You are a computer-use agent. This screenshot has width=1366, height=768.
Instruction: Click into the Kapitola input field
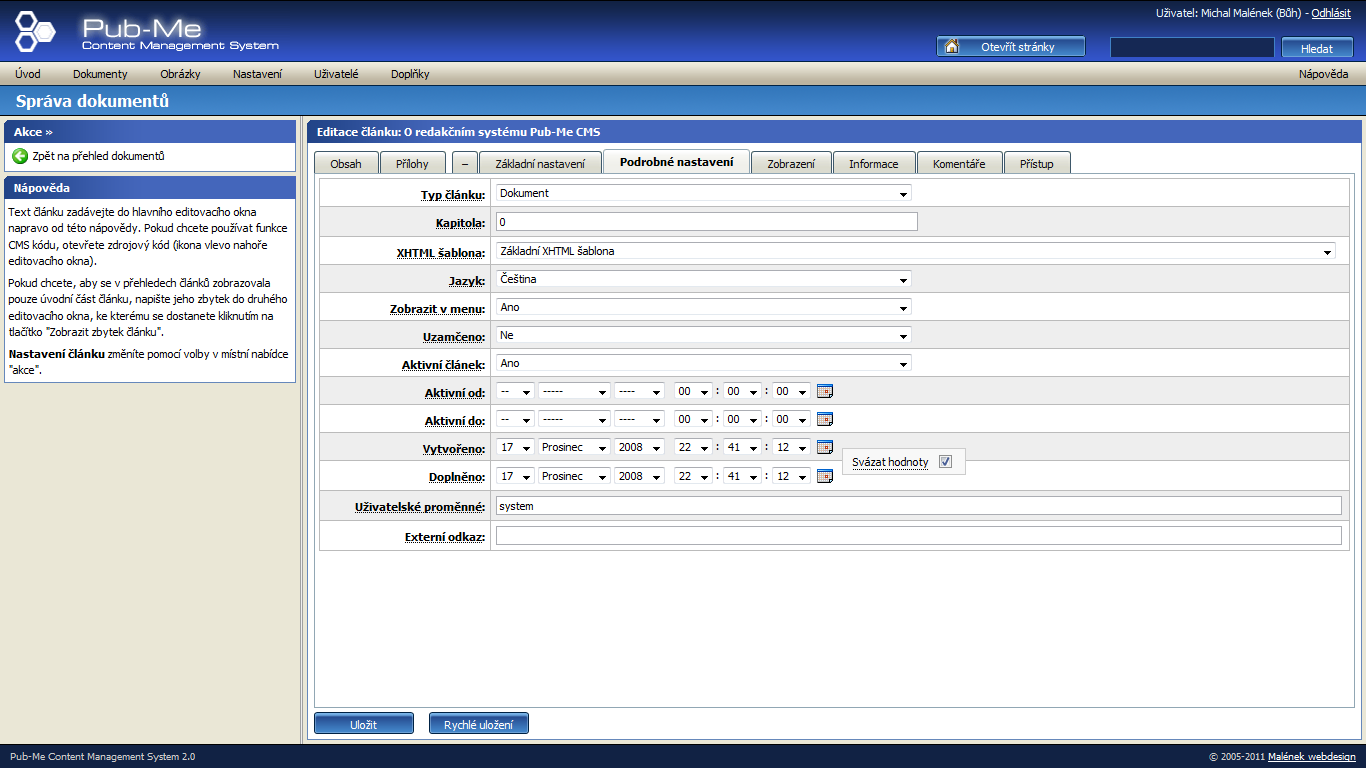pos(707,222)
